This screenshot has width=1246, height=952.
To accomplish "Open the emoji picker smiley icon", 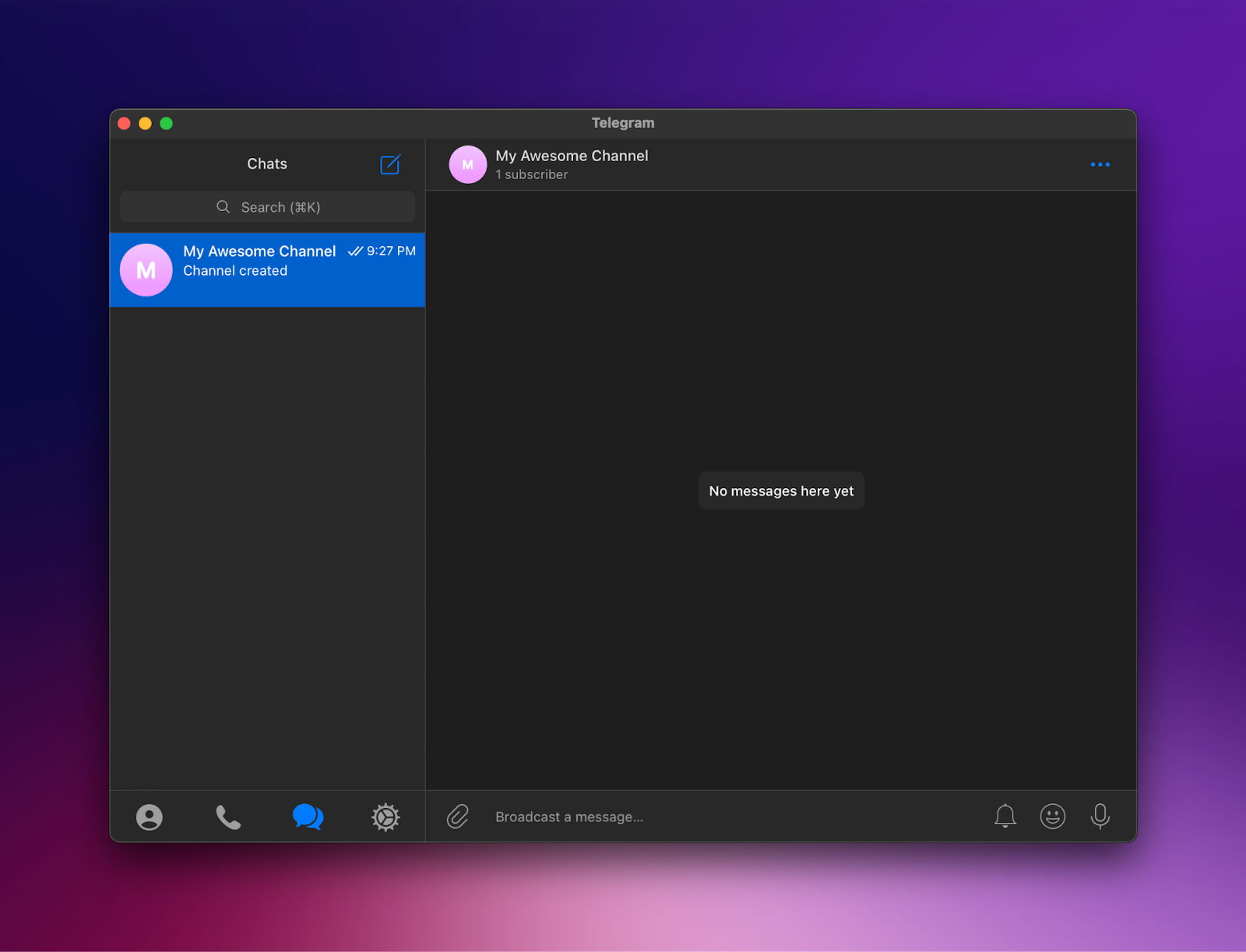I will coord(1053,816).
